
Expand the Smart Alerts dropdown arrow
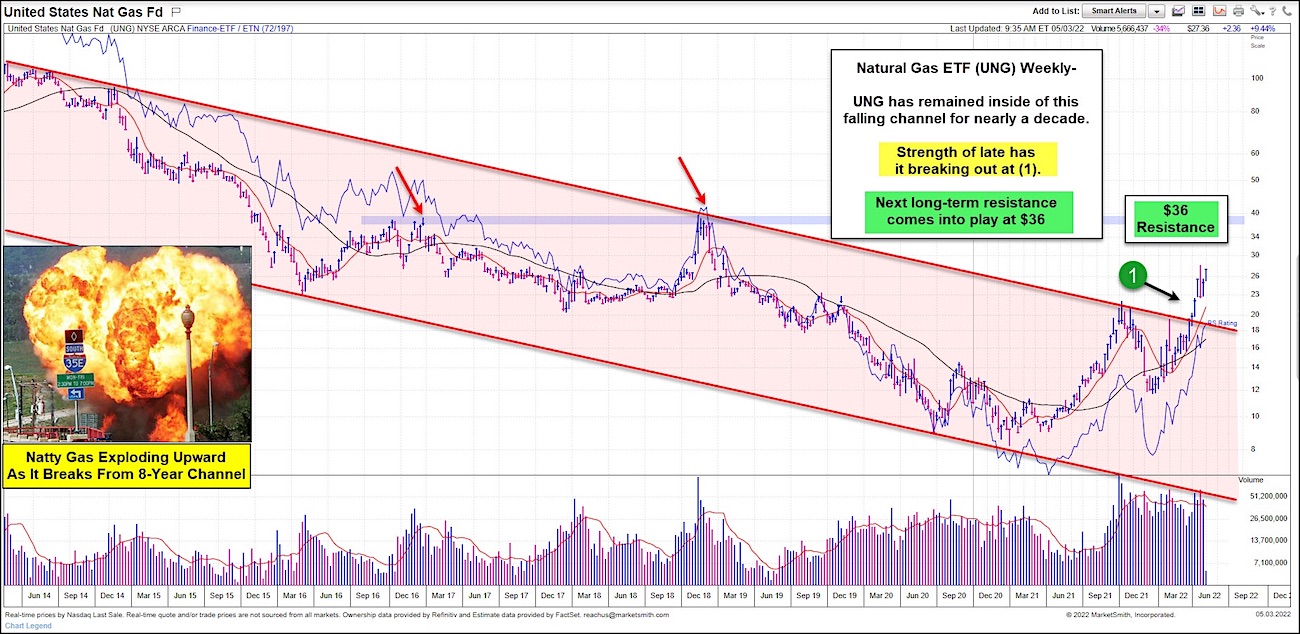pos(1156,11)
